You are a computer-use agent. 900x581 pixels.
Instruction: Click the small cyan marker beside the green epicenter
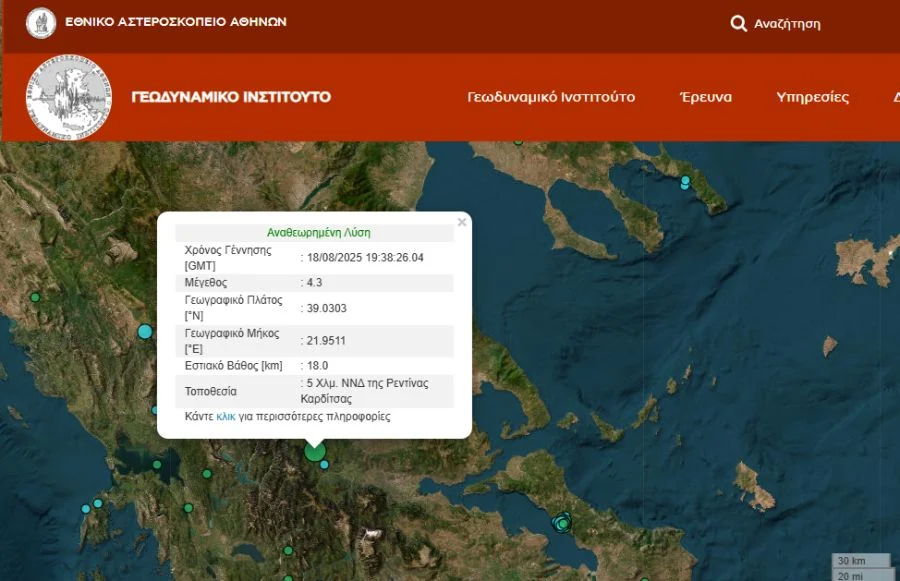click(325, 464)
